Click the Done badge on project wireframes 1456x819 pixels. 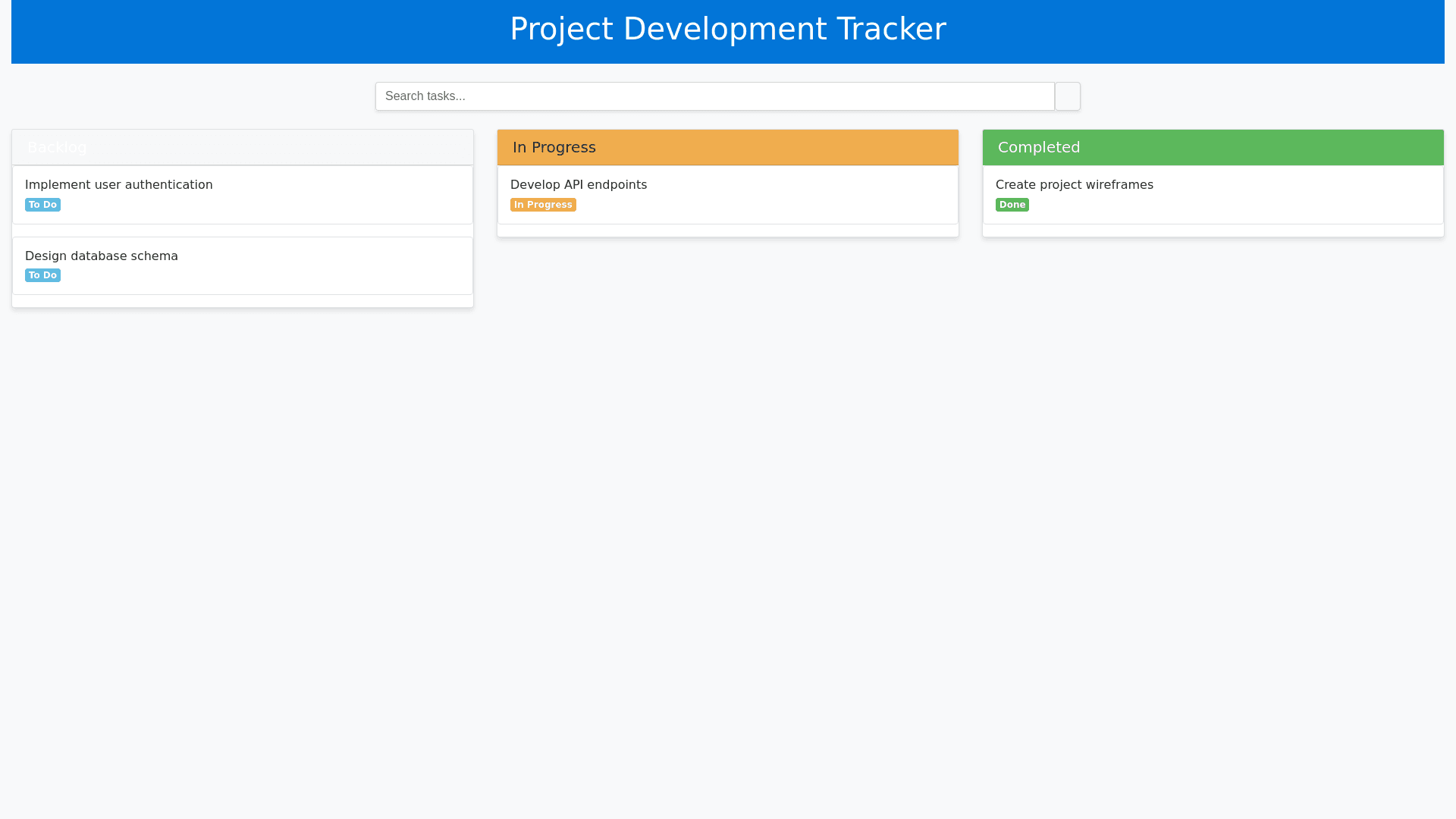(x=1012, y=204)
